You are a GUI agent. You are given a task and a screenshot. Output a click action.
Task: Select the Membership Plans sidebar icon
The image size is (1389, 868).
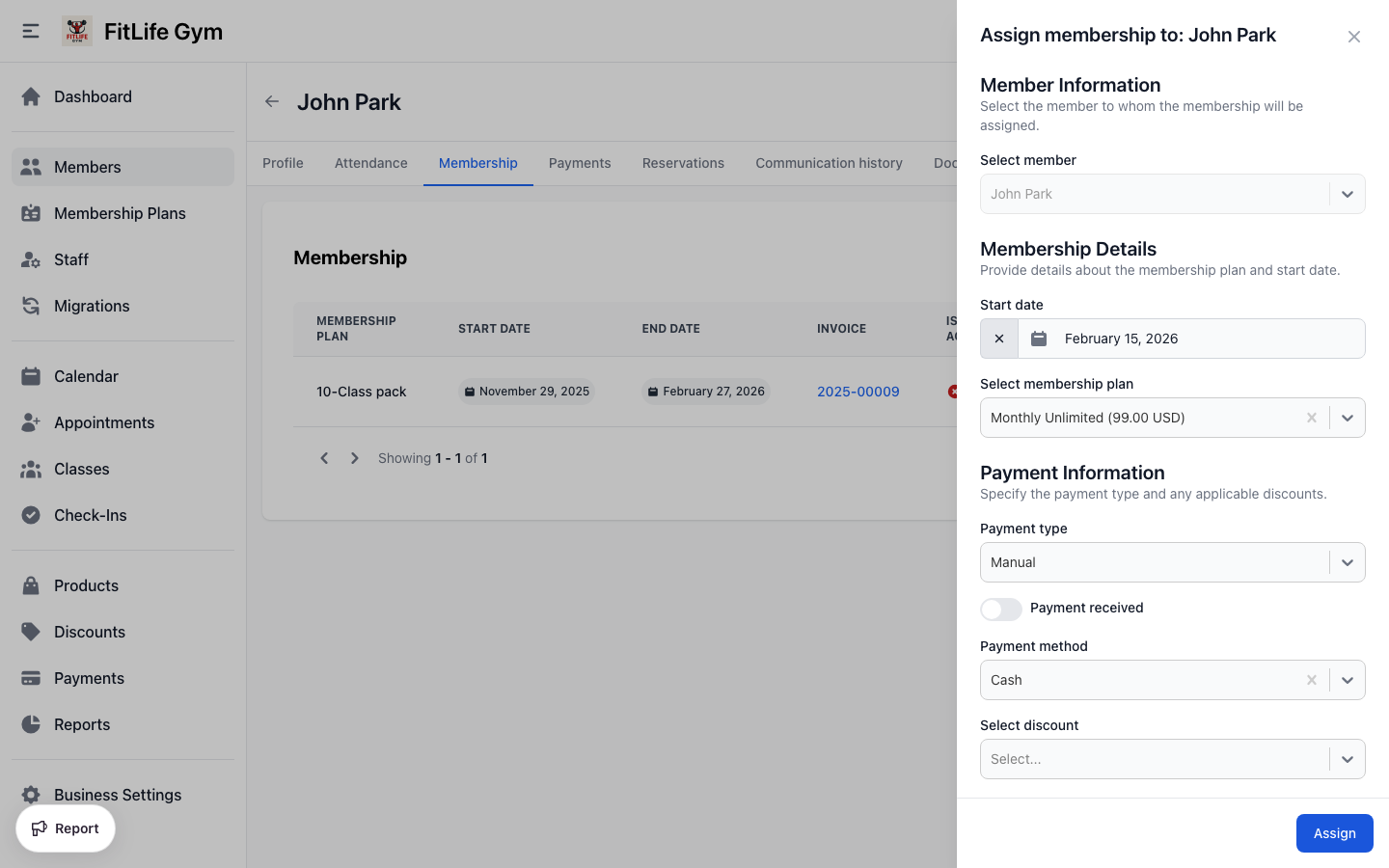point(29,213)
